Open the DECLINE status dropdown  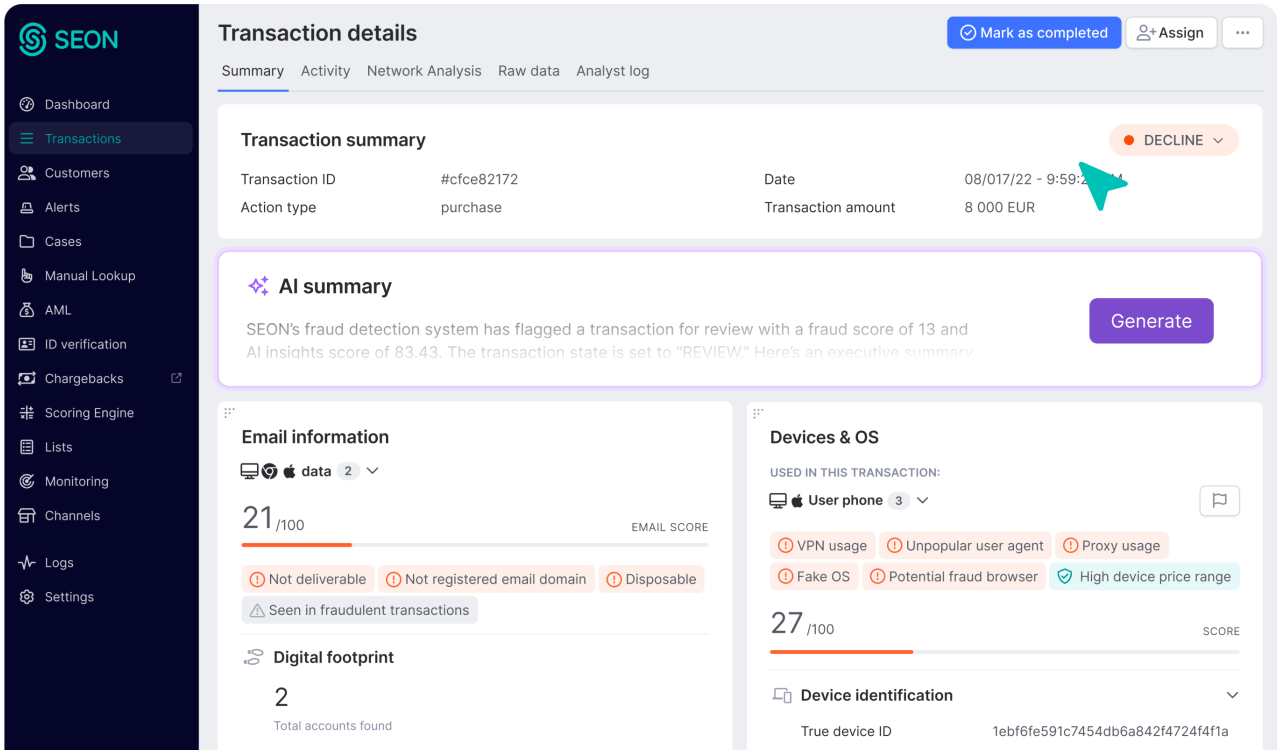tap(1173, 141)
